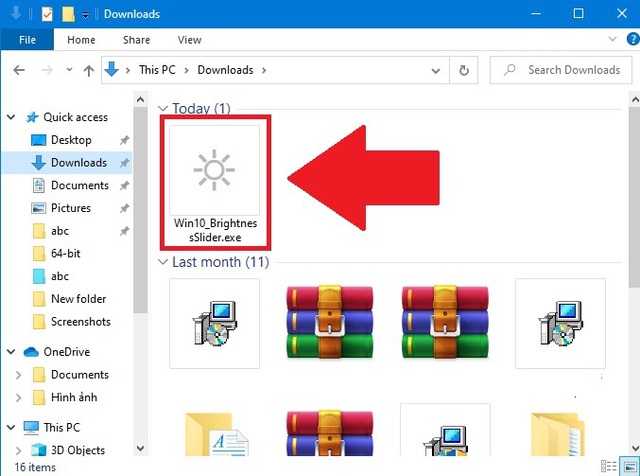Collapse the Quick access tree node
Viewport: 640px width, 476px height.
11,117
